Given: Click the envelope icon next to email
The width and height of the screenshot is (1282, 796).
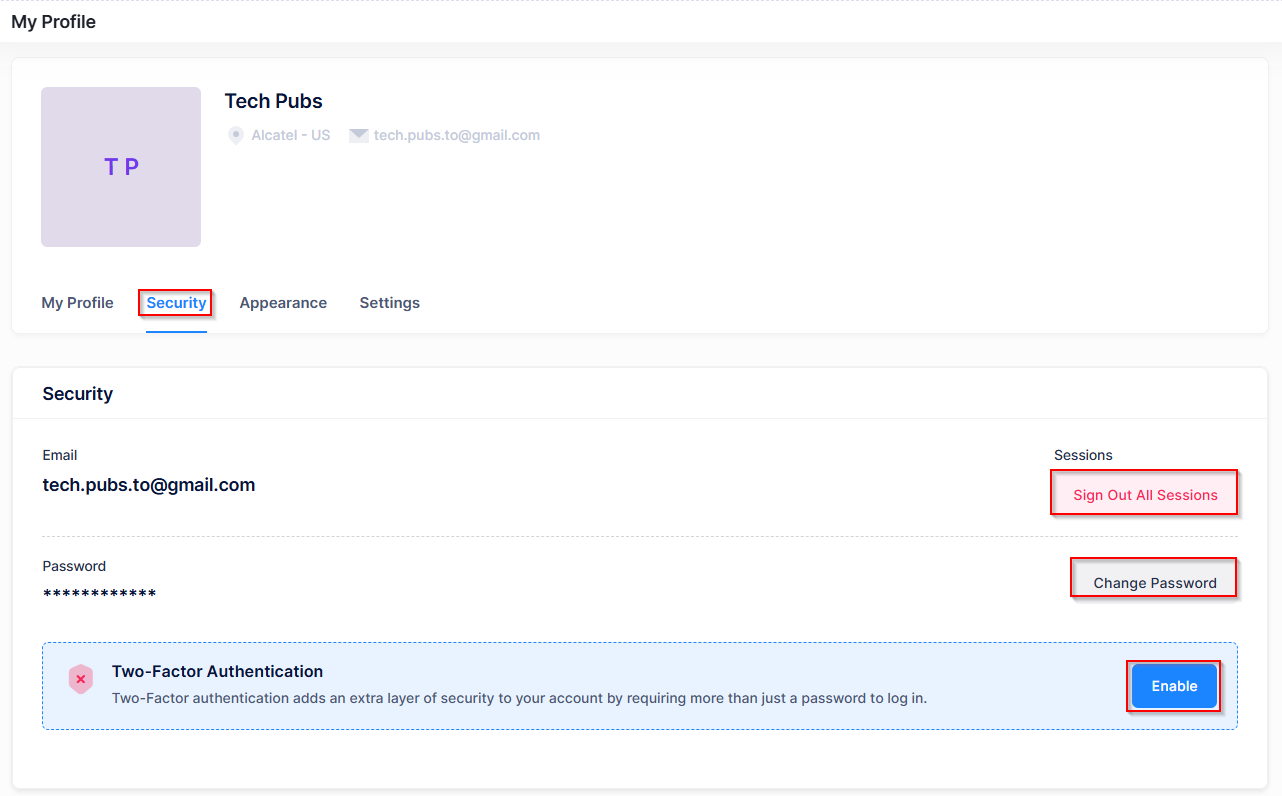Looking at the screenshot, I should coord(359,135).
